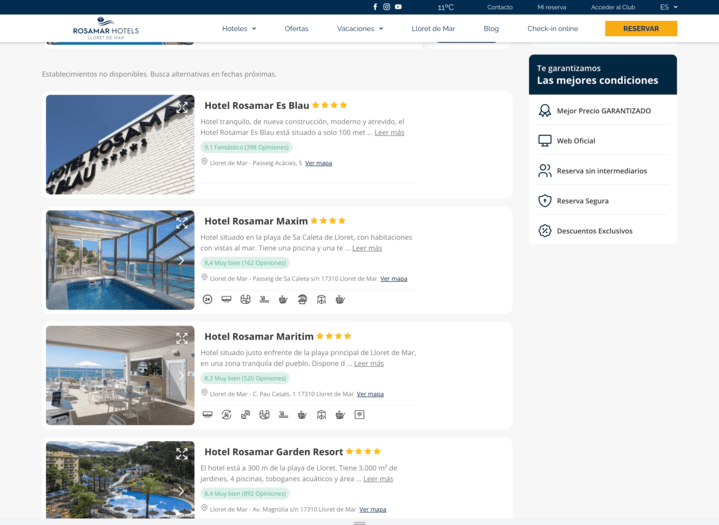Image resolution: width=719 pixels, height=525 pixels.
Task: Click the Reserva sin intermediarios people icon
Action: [x=545, y=171]
